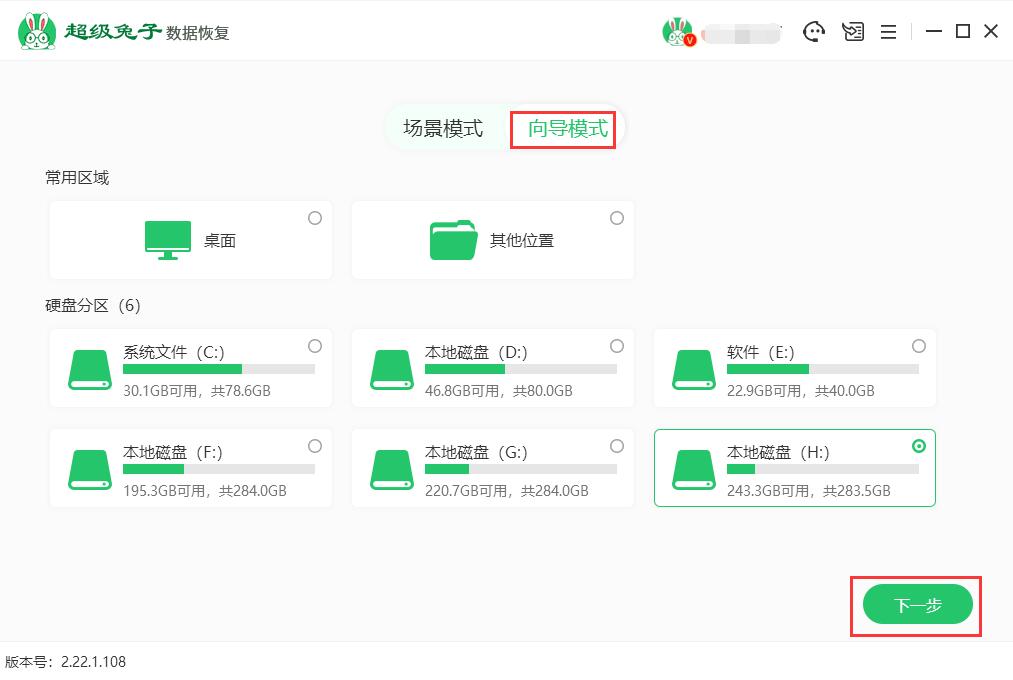The height and width of the screenshot is (680, 1013).
Task: Click the 下一步 button
Action: coord(916,604)
